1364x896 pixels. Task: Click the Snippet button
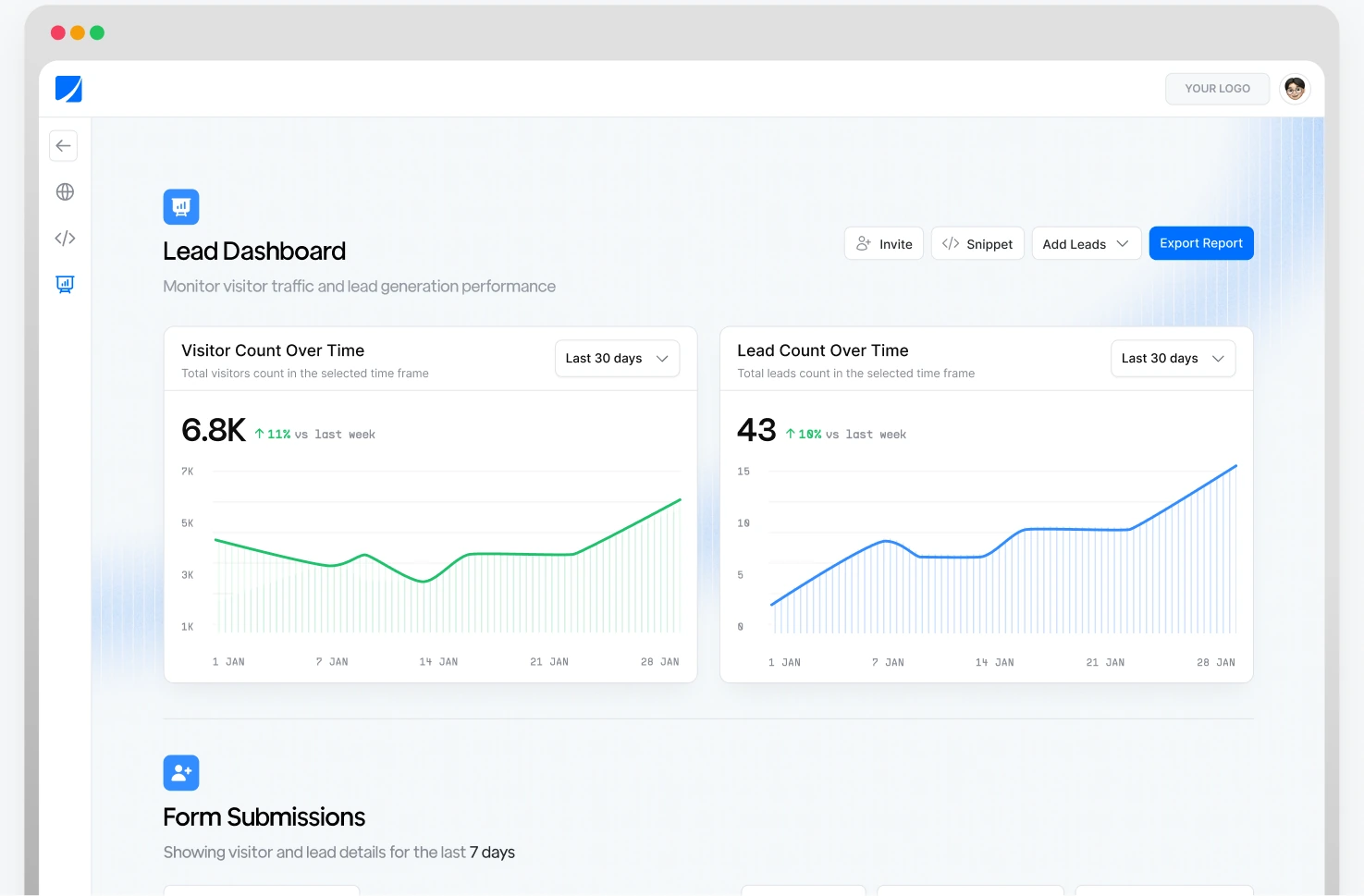977,243
